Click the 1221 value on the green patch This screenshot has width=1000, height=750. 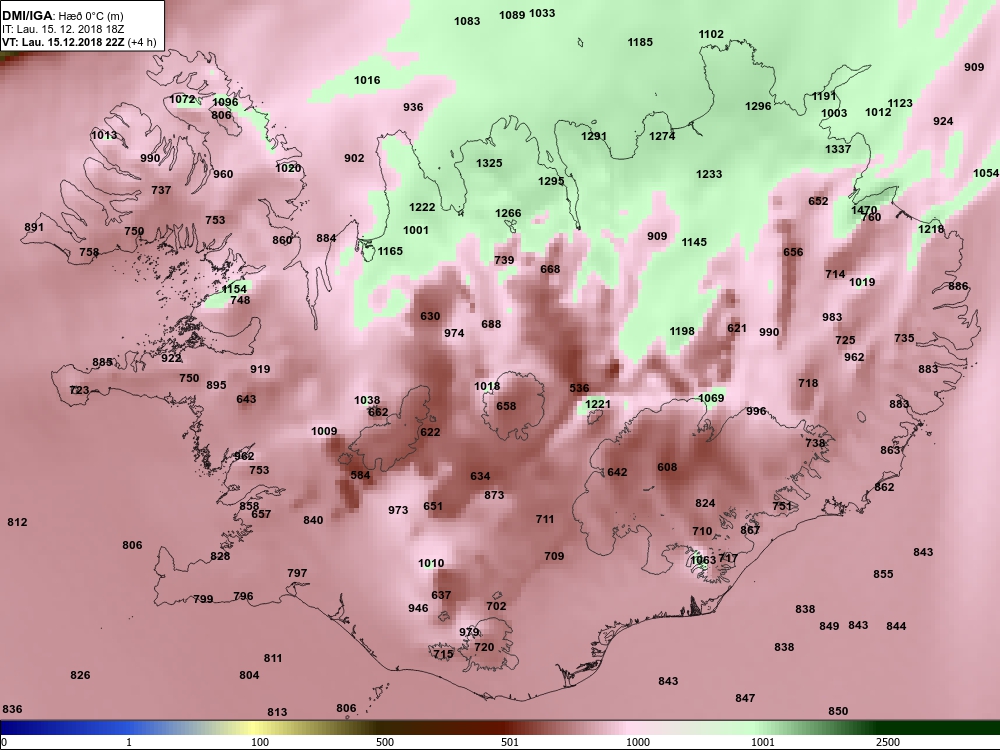(598, 404)
